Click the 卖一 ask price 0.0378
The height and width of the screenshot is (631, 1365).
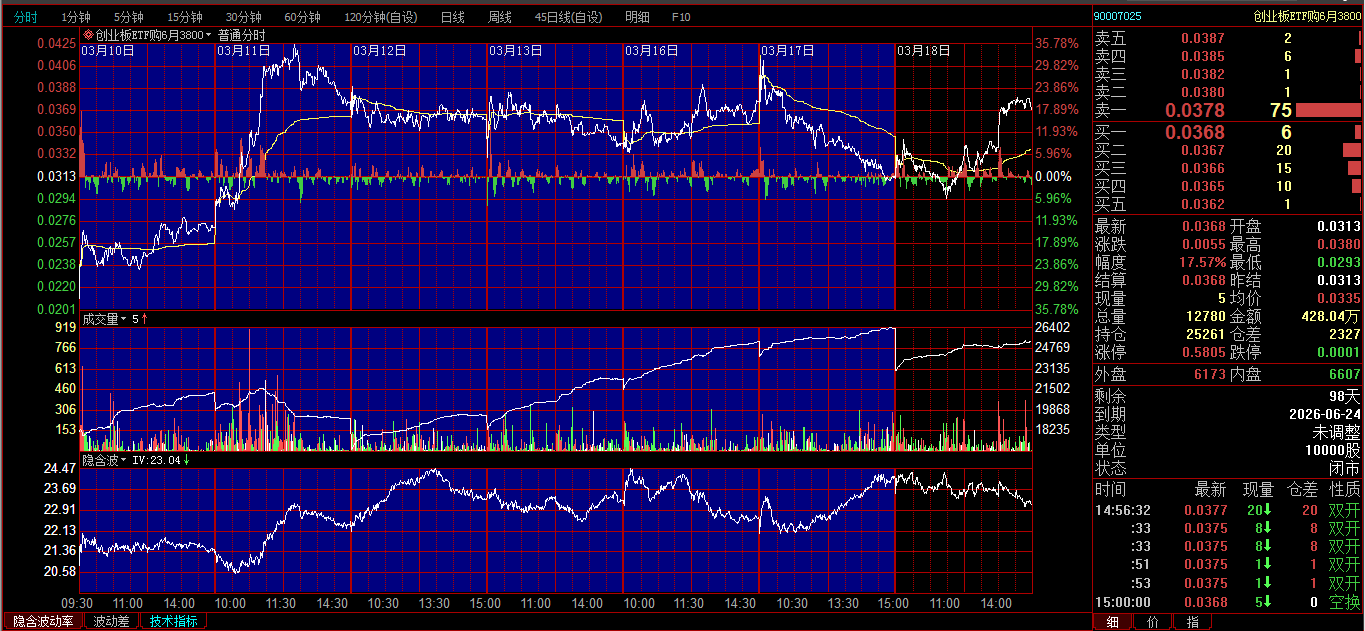(1194, 110)
